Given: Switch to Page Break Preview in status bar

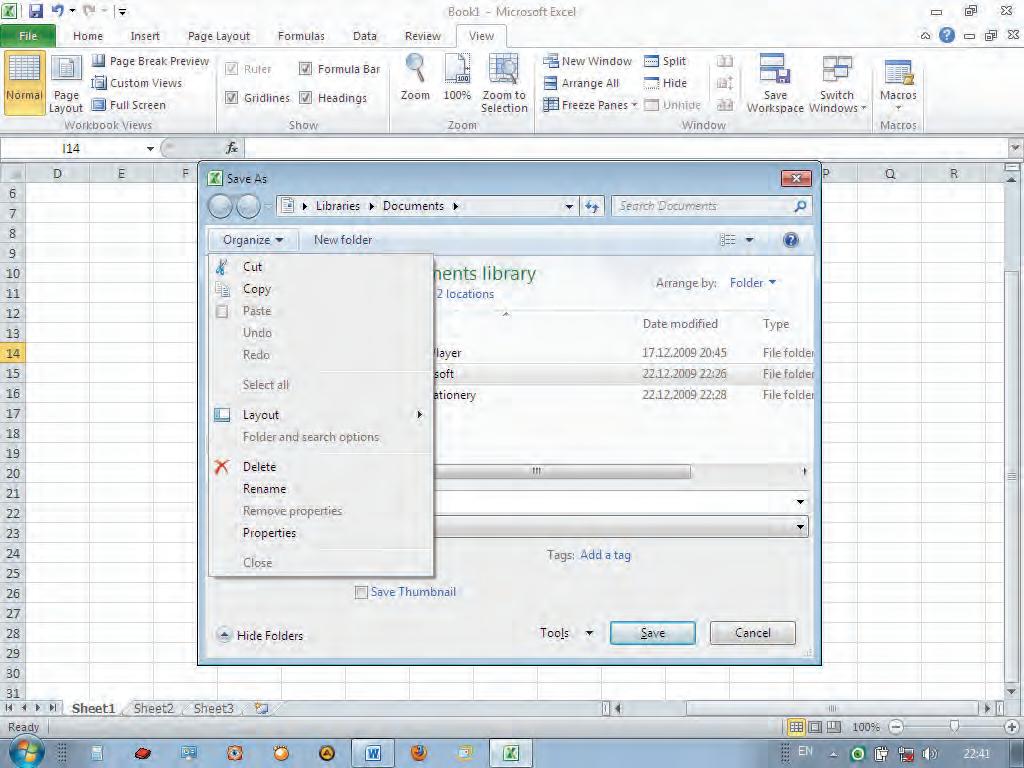Looking at the screenshot, I should (x=835, y=726).
